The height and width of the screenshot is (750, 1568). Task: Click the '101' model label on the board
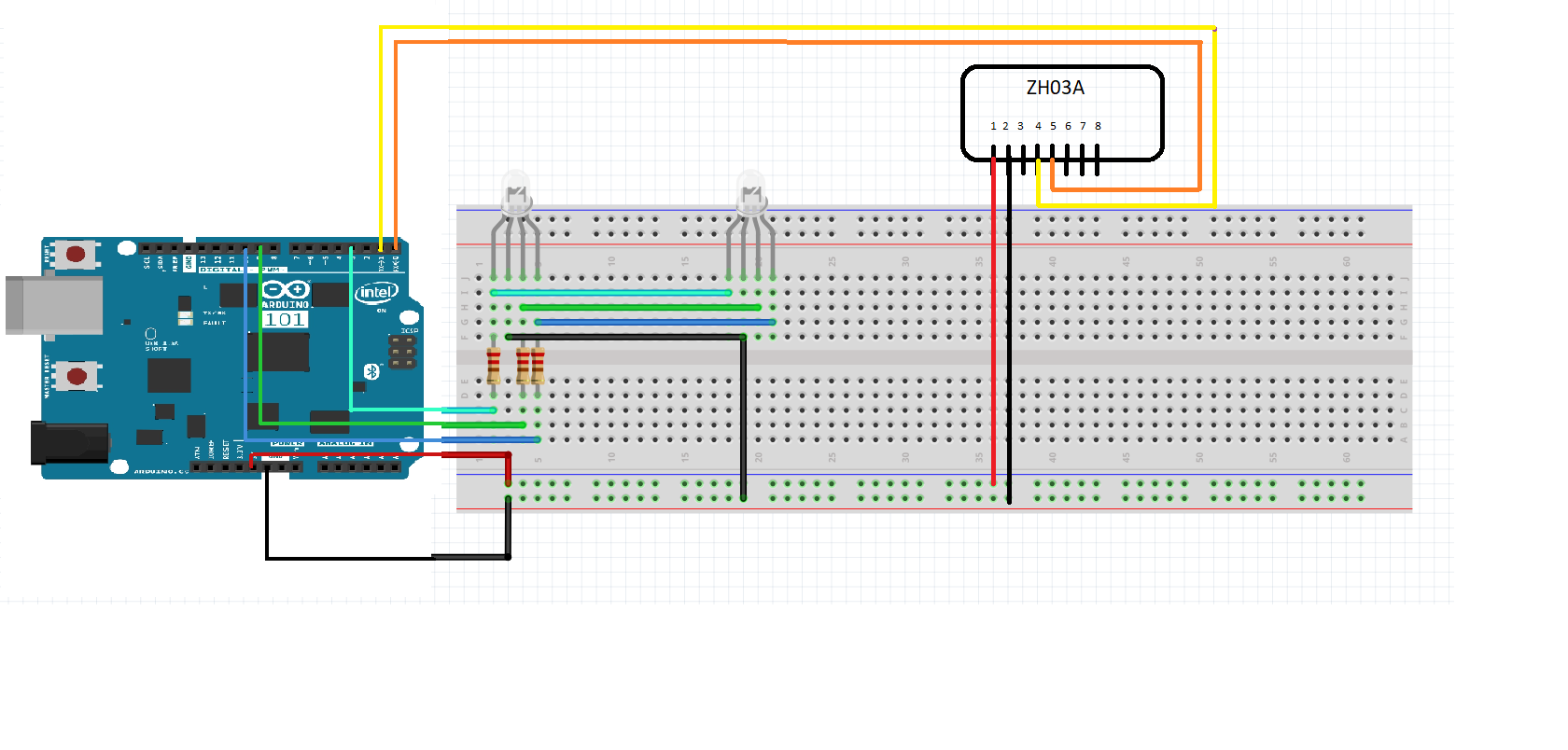coord(285,320)
